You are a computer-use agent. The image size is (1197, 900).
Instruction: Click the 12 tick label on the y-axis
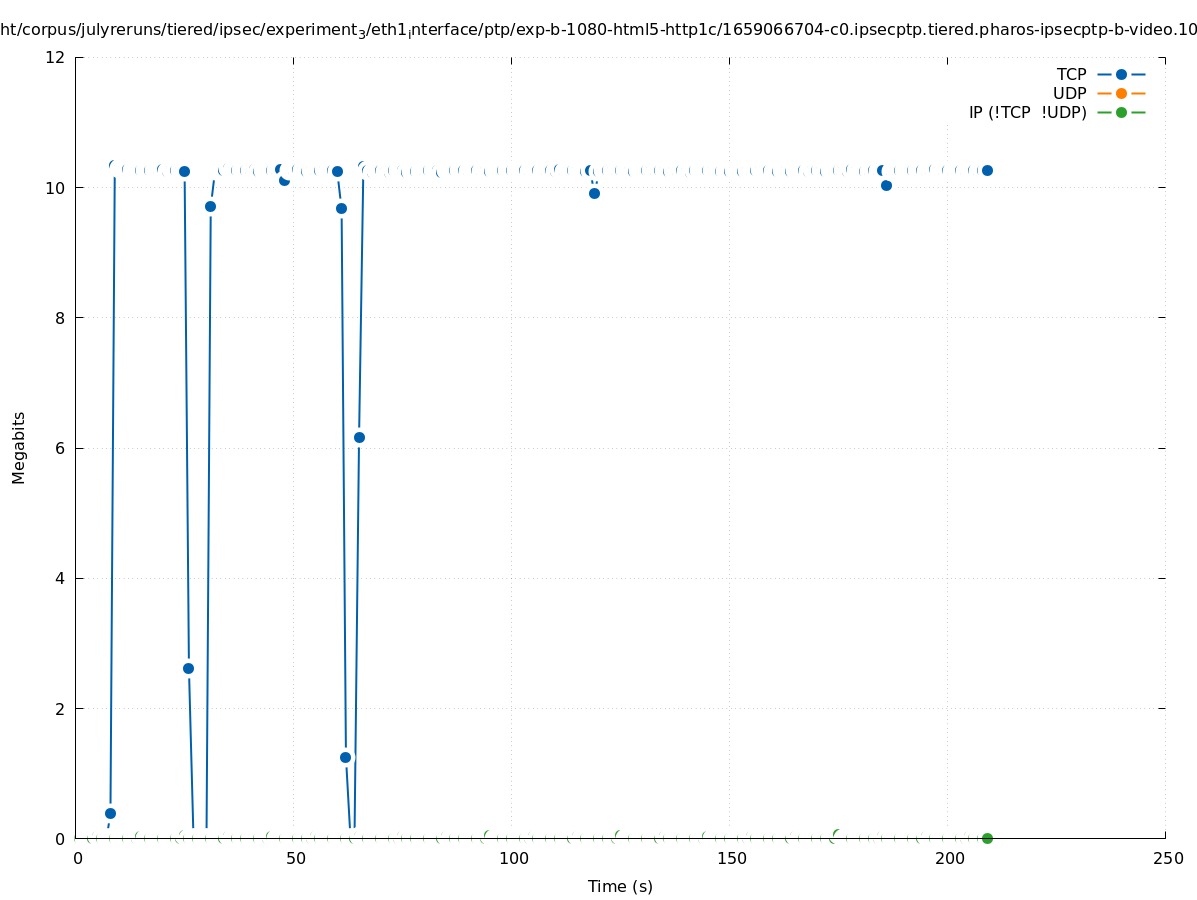coord(56,57)
